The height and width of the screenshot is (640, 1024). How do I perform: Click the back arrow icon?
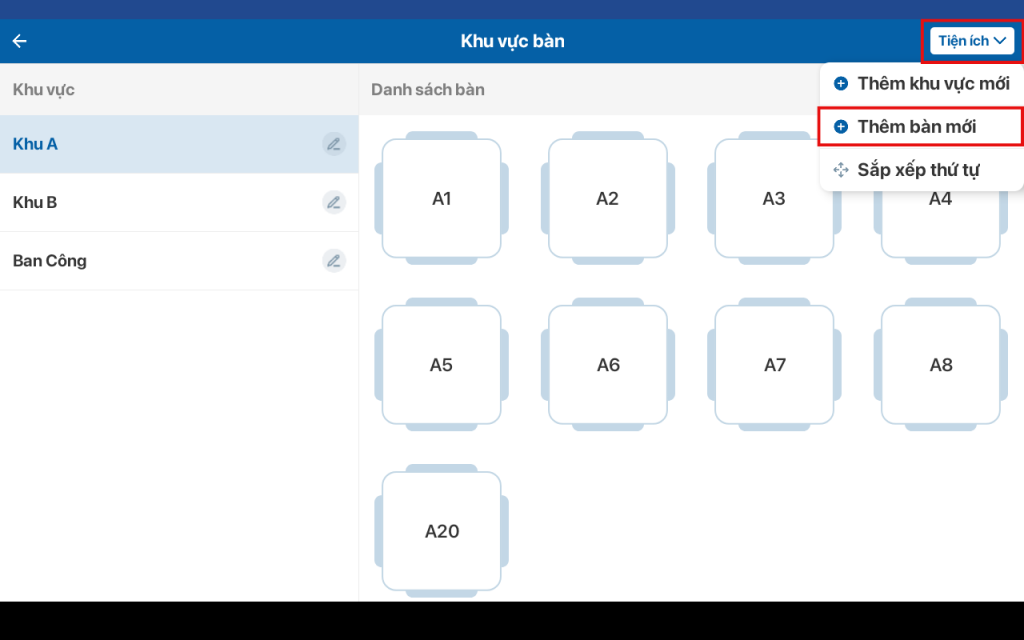(19, 41)
